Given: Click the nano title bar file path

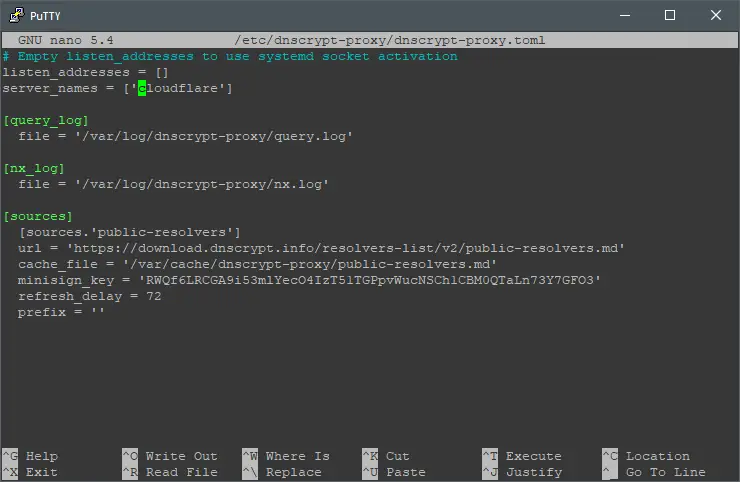Looking at the screenshot, I should tap(390, 40).
